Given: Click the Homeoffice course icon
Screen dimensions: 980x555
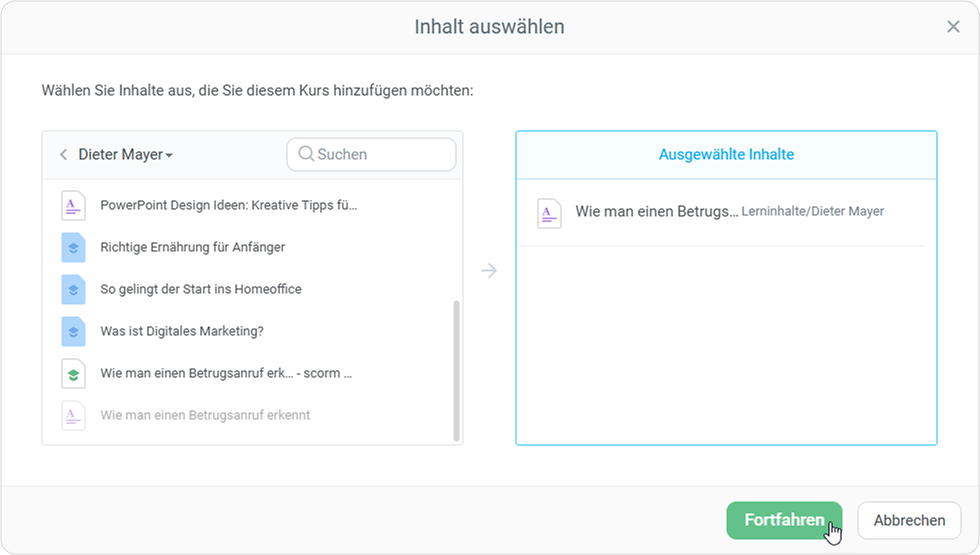Looking at the screenshot, I should (73, 289).
